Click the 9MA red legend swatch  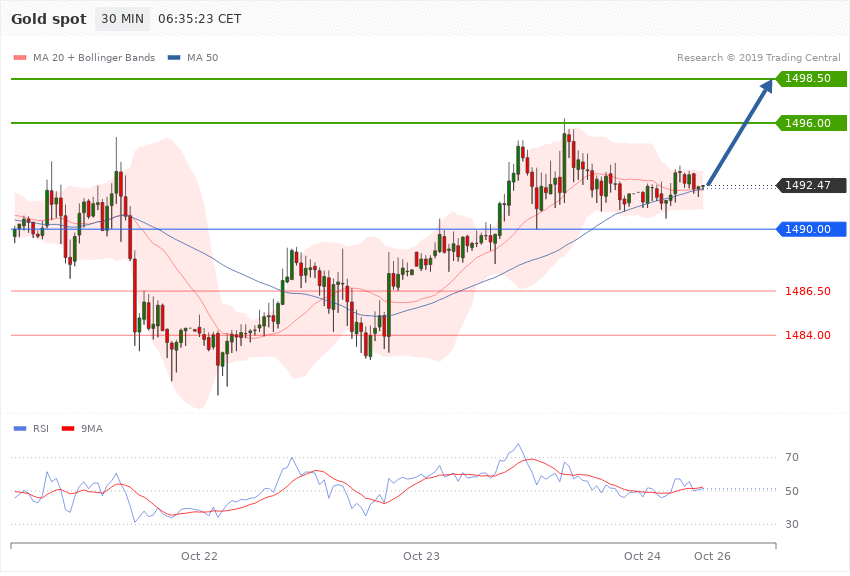tap(68, 429)
